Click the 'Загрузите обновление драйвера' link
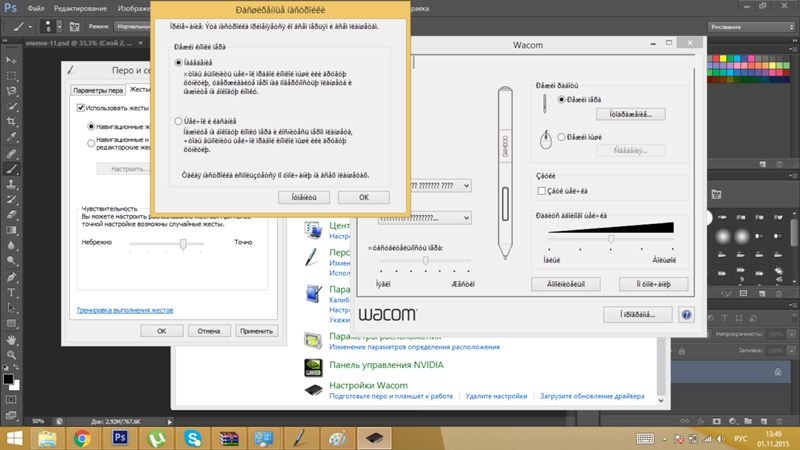 592,396
